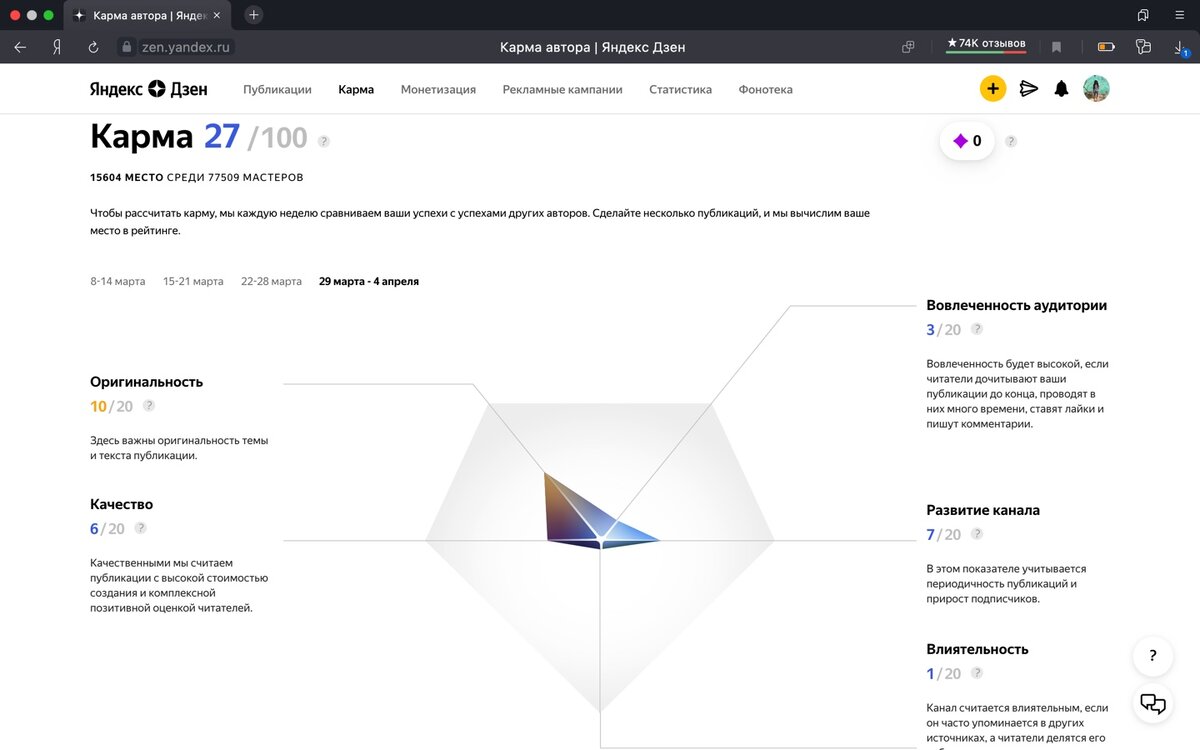Image resolution: width=1200 pixels, height=750 pixels.
Task: Open profile avatar menu
Action: coord(1097,89)
